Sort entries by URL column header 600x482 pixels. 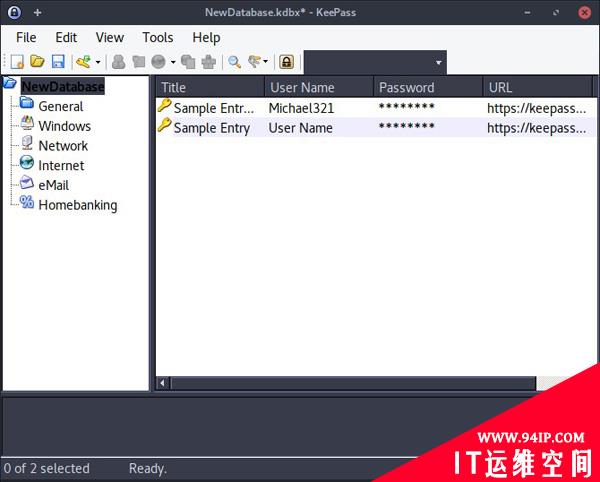click(537, 88)
